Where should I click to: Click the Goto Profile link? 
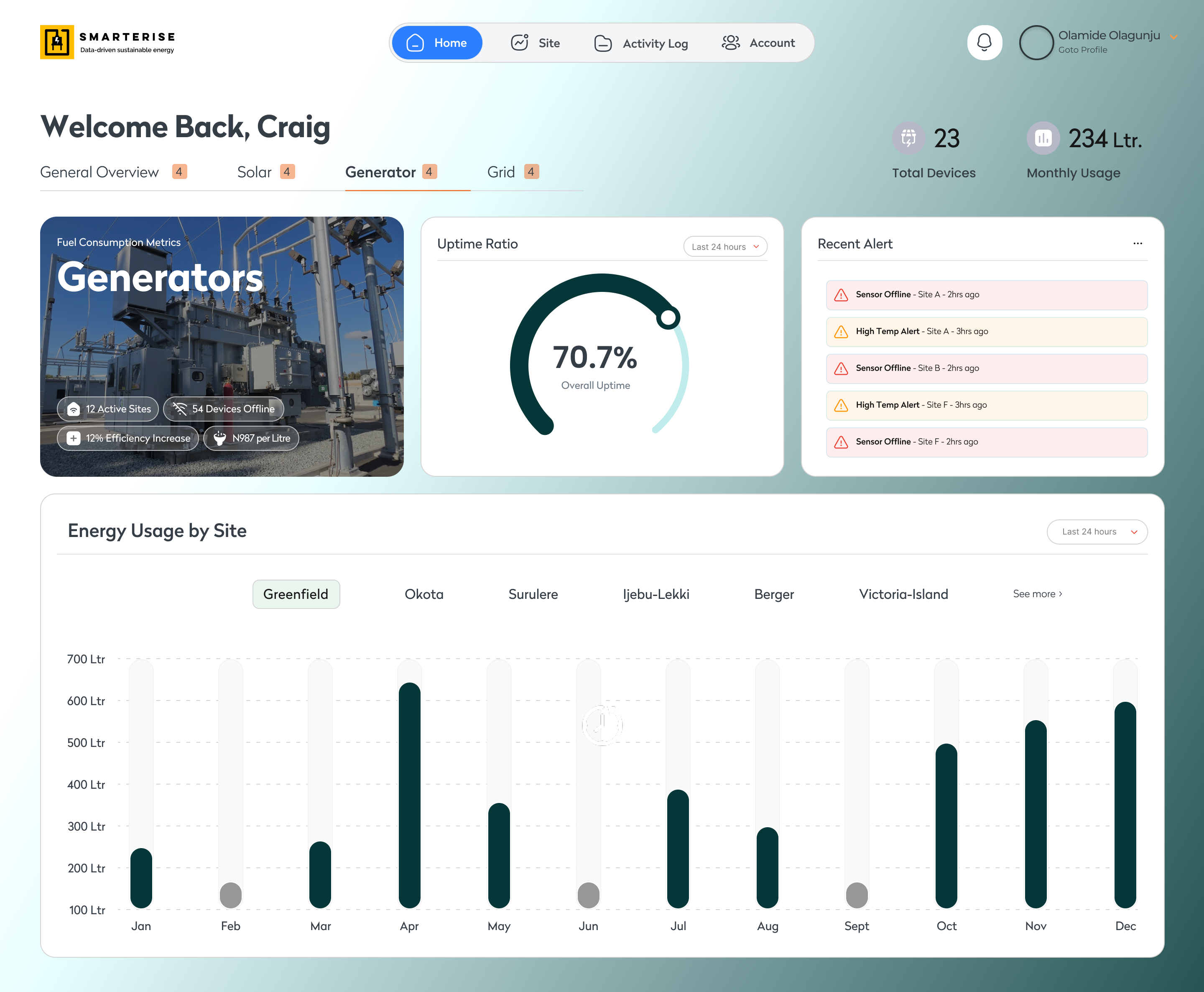pos(1082,50)
